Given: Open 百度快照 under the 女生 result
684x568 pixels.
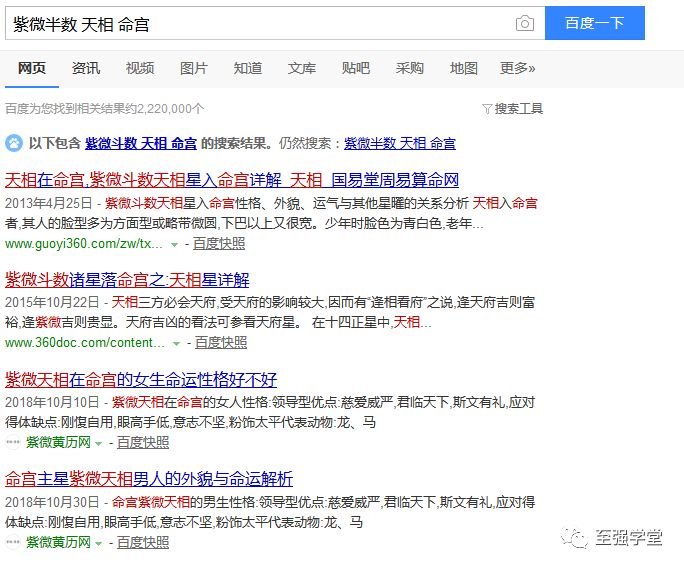Looking at the screenshot, I should (x=143, y=442).
